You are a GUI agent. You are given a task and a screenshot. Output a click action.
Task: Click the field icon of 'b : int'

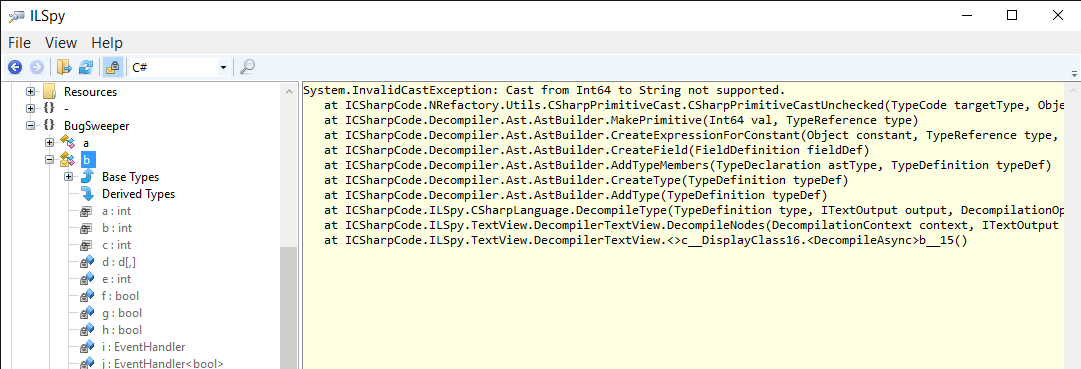point(87,228)
